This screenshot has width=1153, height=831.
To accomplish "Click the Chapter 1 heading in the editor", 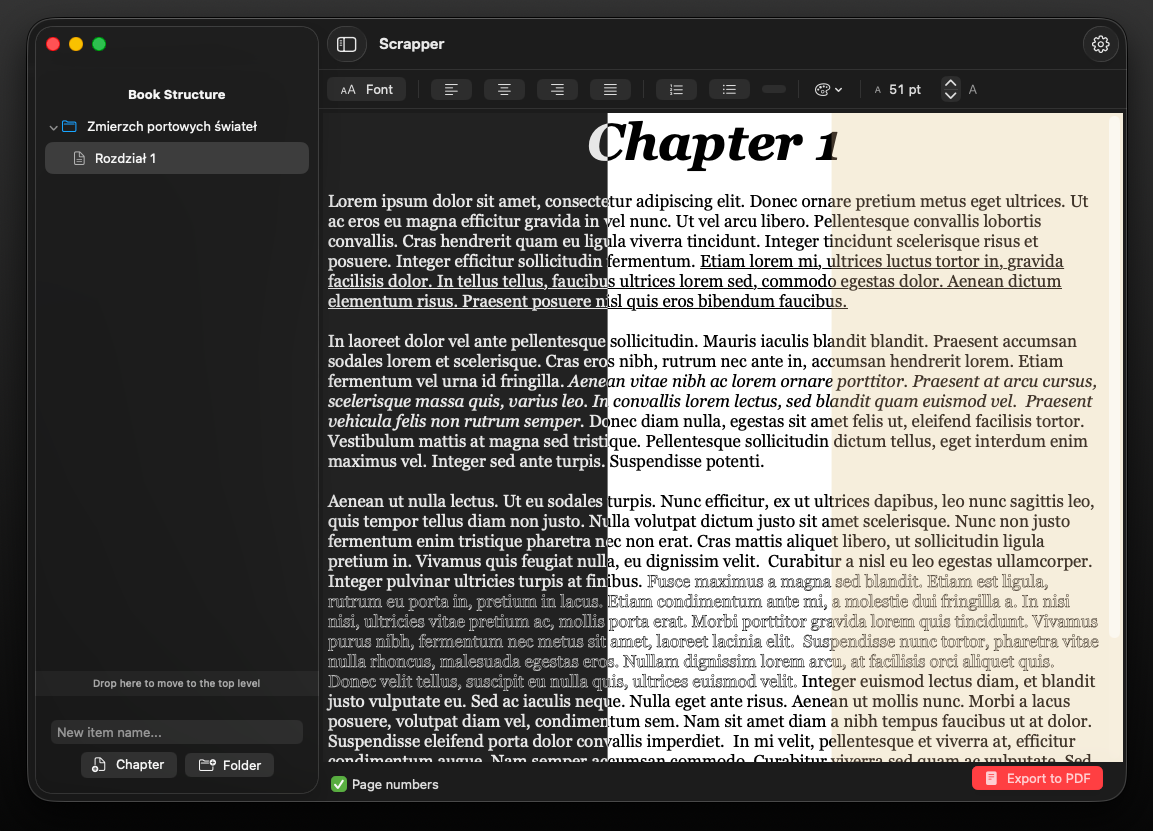I will click(713, 143).
